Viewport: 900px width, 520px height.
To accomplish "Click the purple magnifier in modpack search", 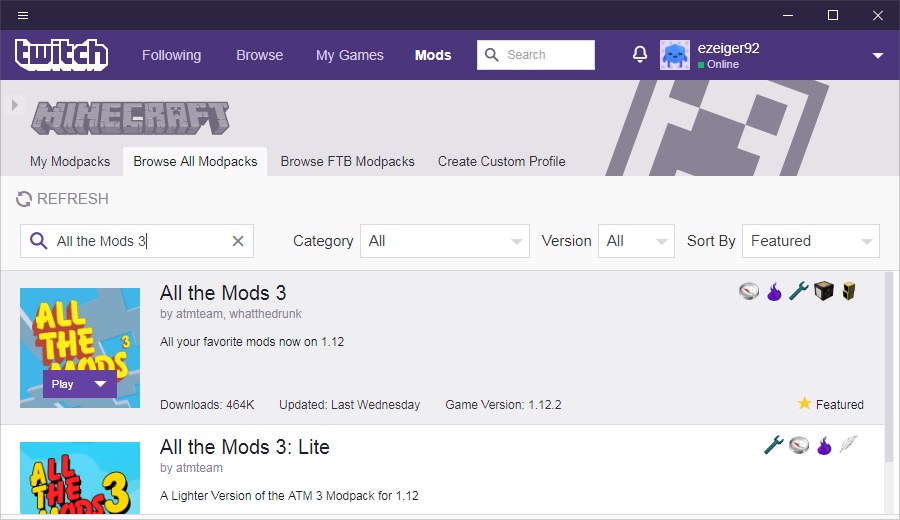I will click(x=38, y=240).
